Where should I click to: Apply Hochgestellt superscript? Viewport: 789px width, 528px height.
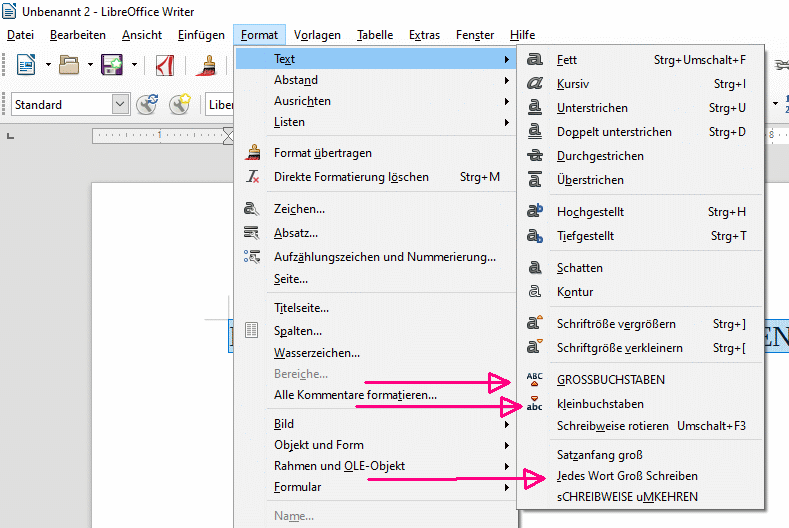(641, 212)
